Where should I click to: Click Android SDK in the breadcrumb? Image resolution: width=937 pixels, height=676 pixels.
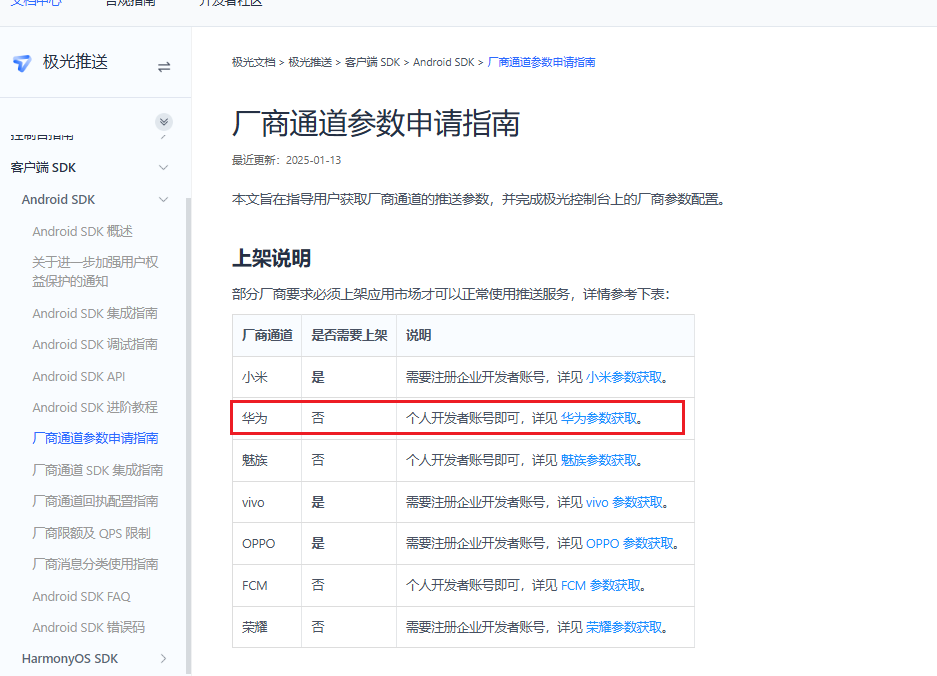point(443,62)
